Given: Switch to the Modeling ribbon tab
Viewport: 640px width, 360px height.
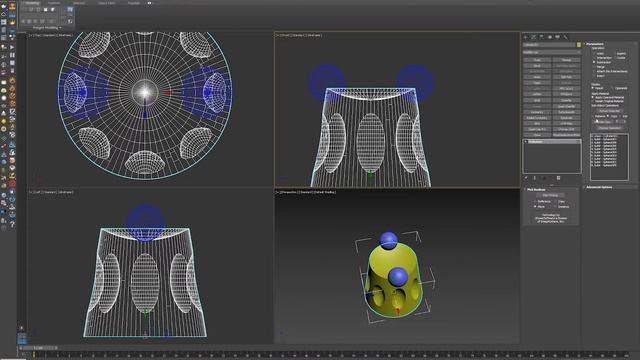Looking at the screenshot, I should (31, 3).
